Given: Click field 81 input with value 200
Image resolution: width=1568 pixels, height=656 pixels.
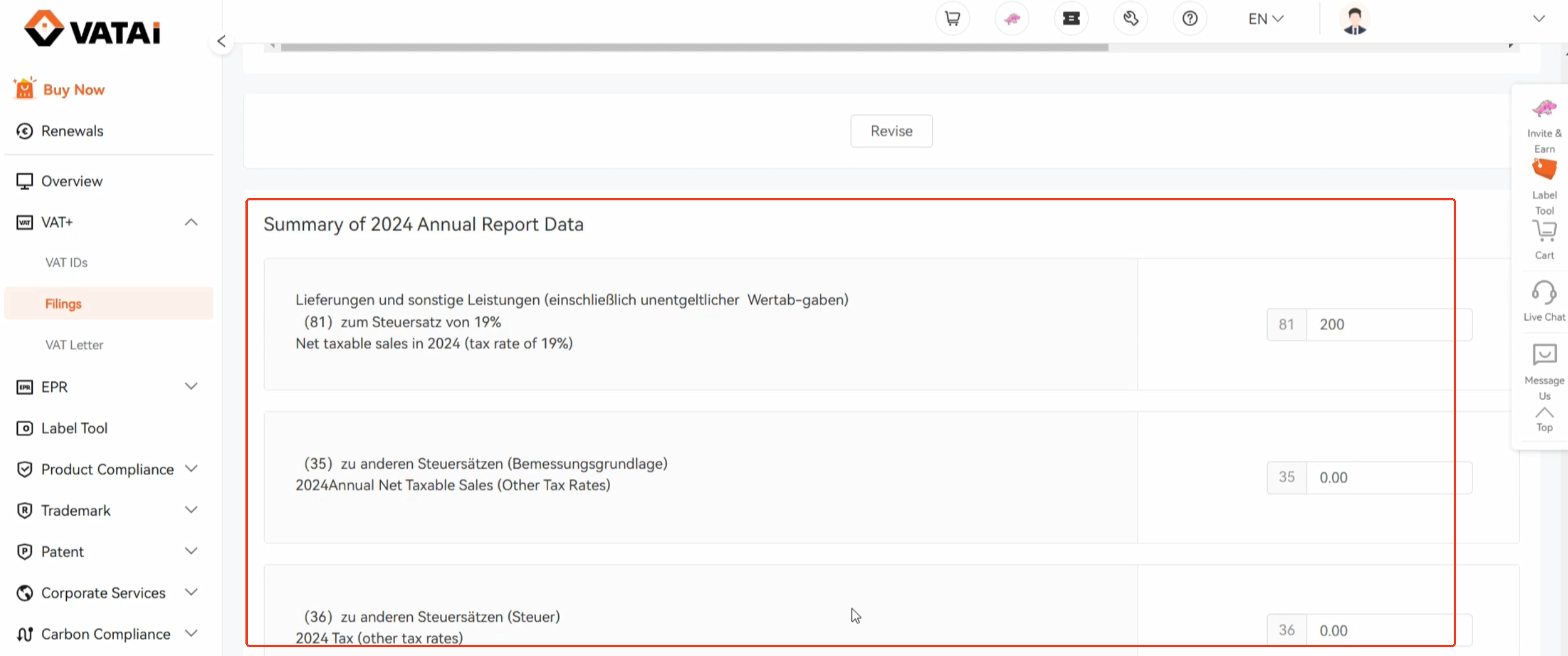Looking at the screenshot, I should pos(1389,325).
